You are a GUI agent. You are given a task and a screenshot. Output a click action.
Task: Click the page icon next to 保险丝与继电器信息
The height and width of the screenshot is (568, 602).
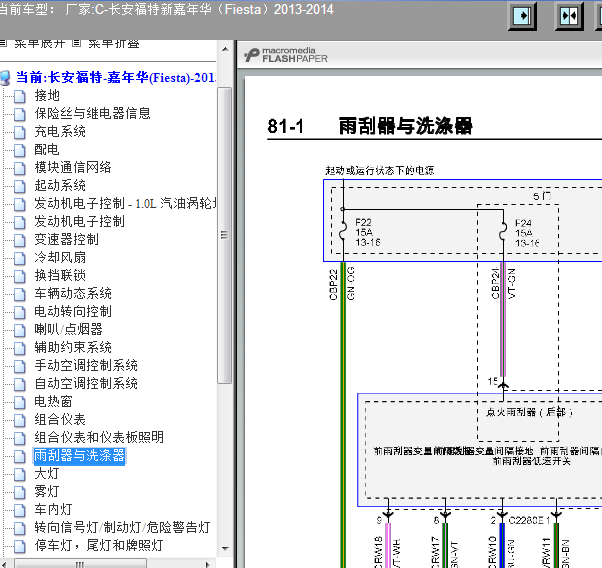(20, 114)
